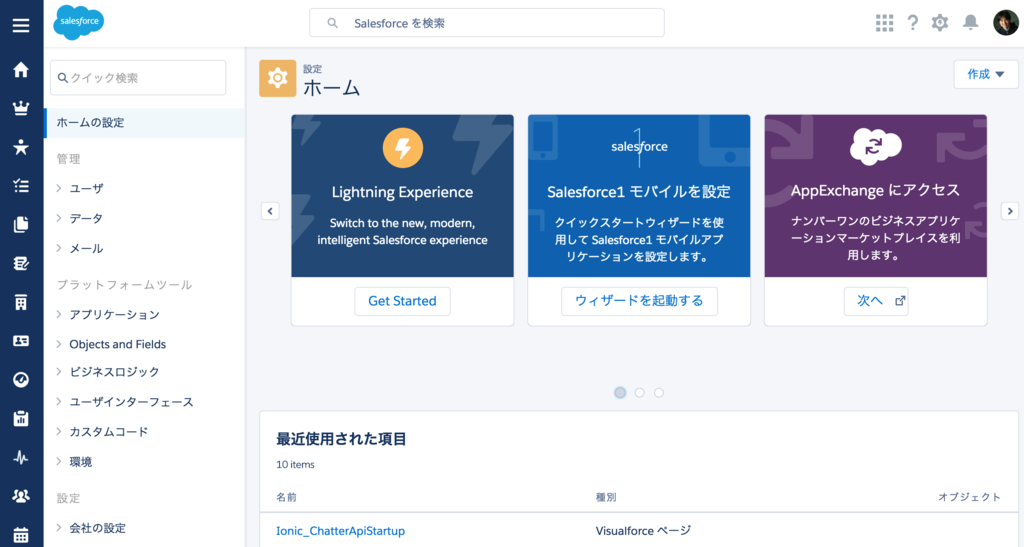Open the Reports clipboard icon in the sidebar

[x=21, y=418]
